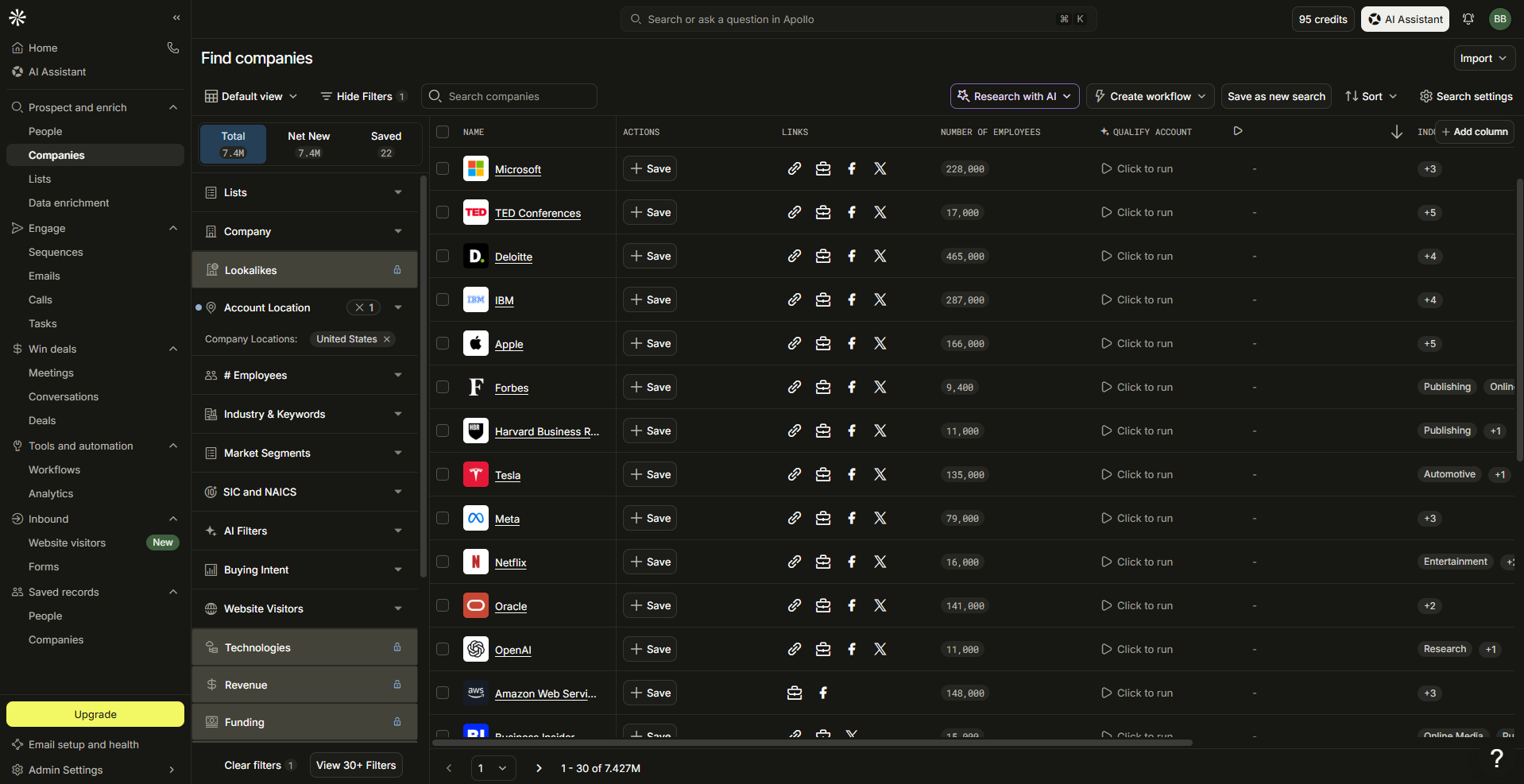Tick the Forbes row checkbox

(x=443, y=387)
